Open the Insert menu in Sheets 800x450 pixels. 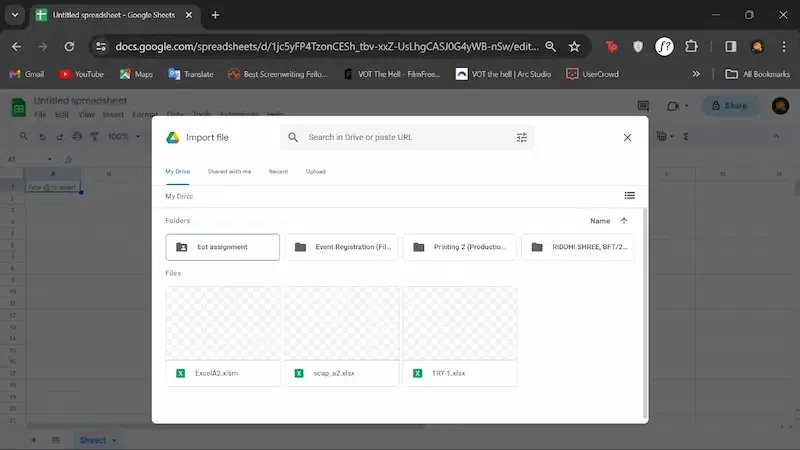[x=113, y=114]
